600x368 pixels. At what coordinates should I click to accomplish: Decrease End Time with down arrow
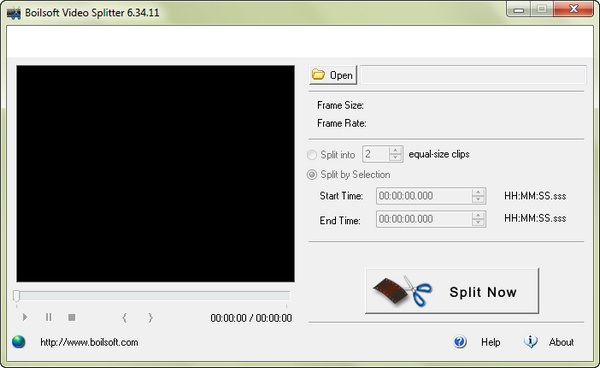coord(478,223)
